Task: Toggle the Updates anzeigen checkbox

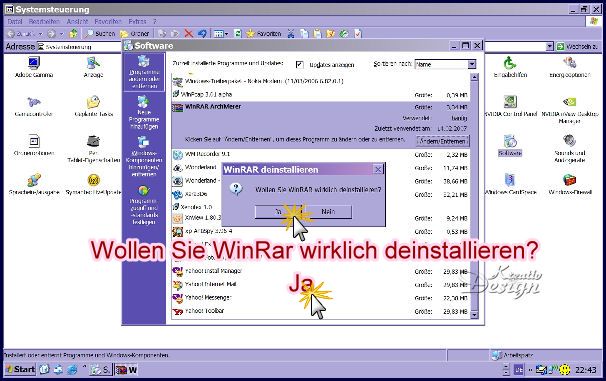Action: tap(300, 65)
